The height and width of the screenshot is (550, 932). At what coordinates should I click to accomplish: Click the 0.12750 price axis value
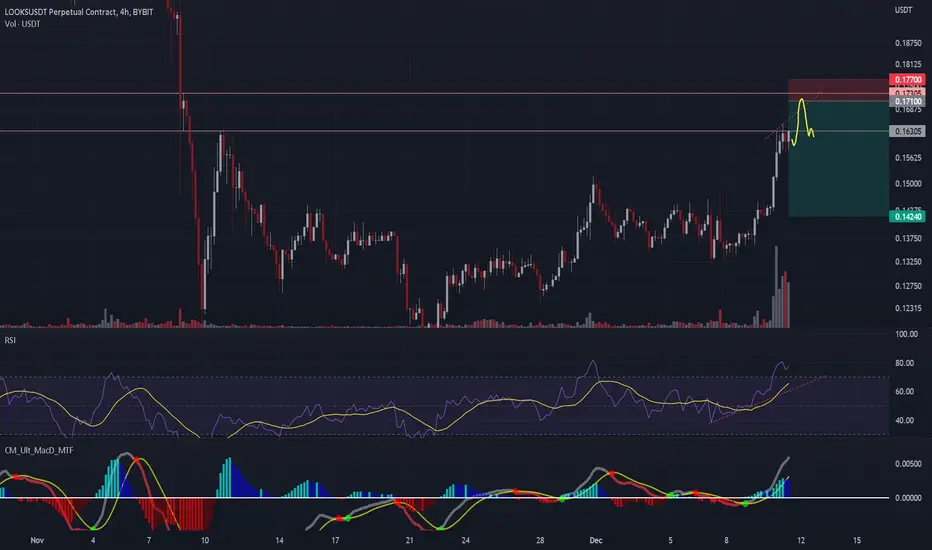(908, 286)
